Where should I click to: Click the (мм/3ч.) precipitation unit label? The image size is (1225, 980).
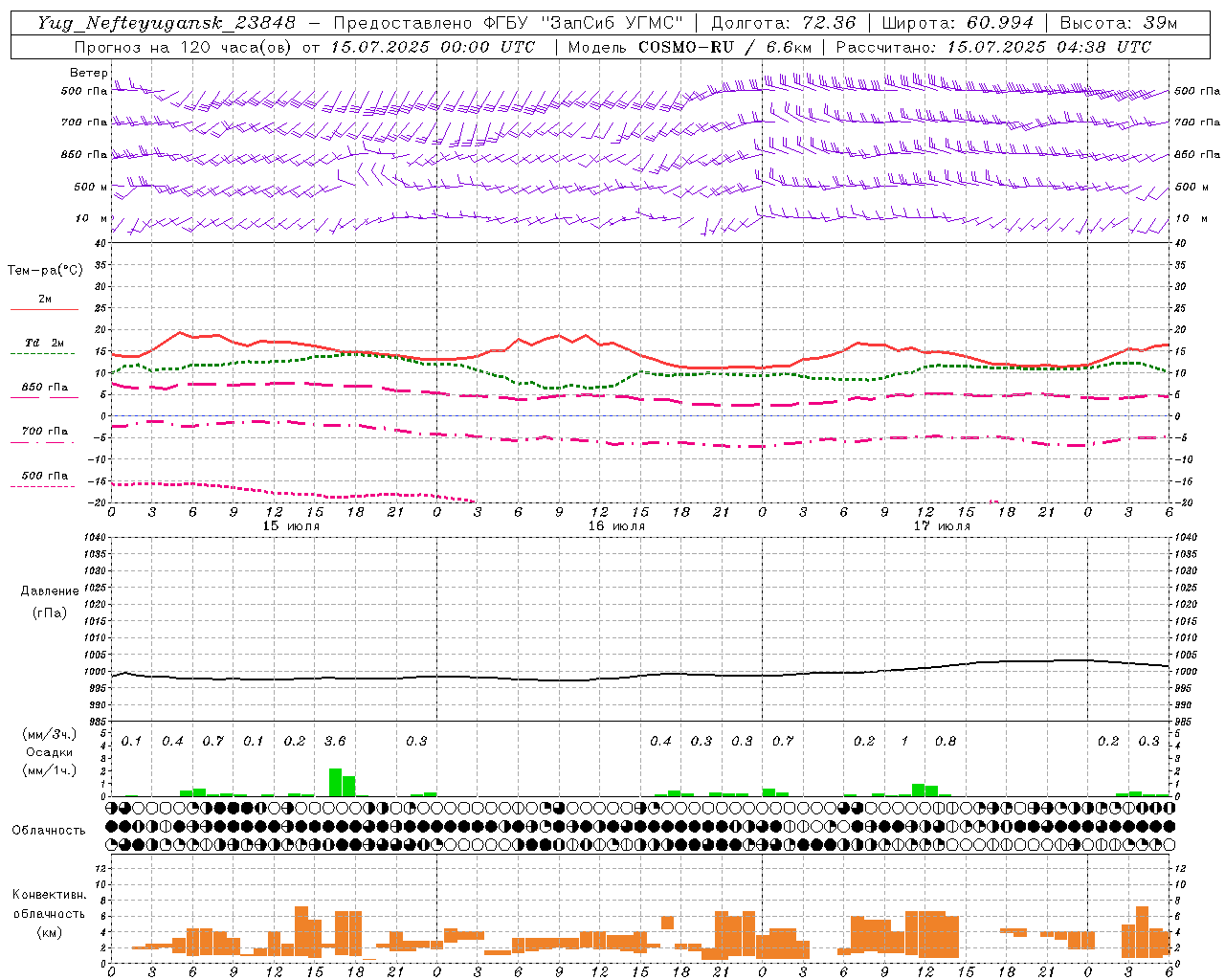pyautogui.click(x=50, y=734)
